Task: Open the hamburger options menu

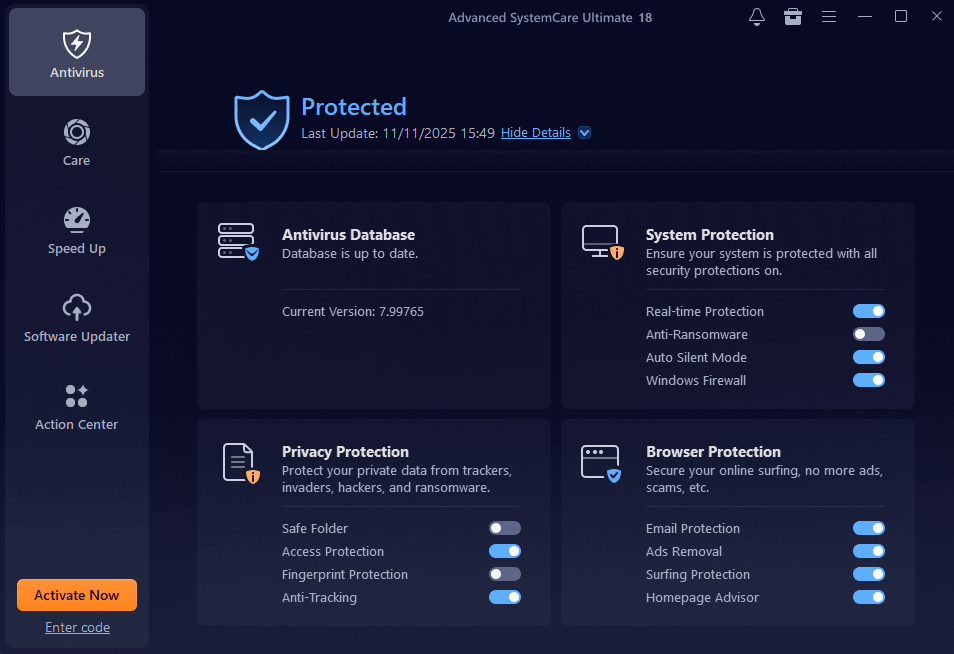Action: point(829,17)
